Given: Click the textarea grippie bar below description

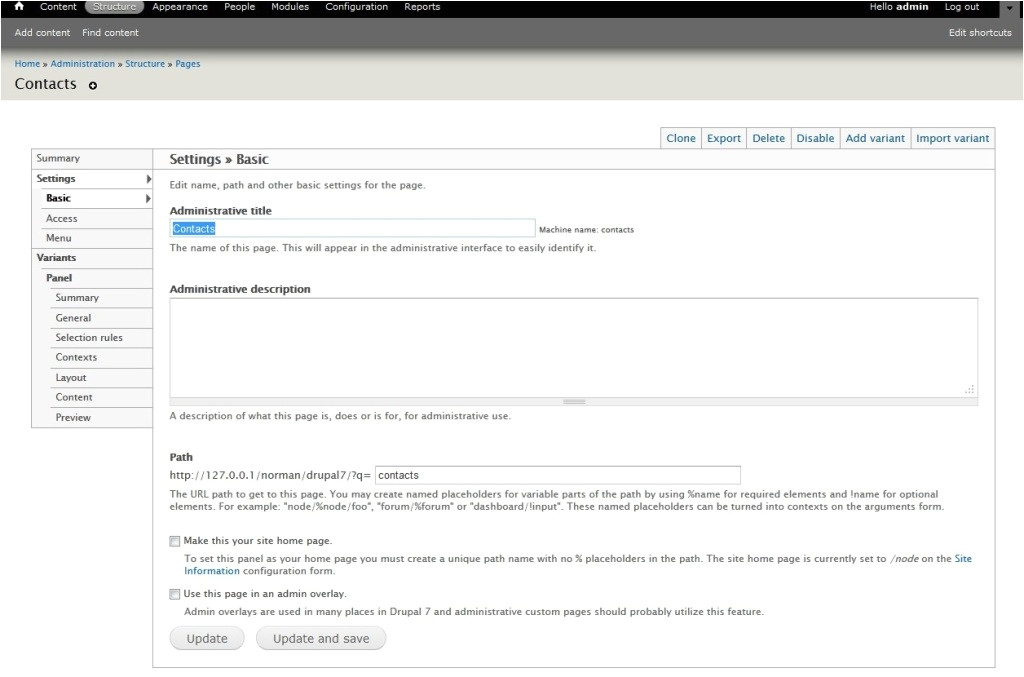Looking at the screenshot, I should click(574, 401).
